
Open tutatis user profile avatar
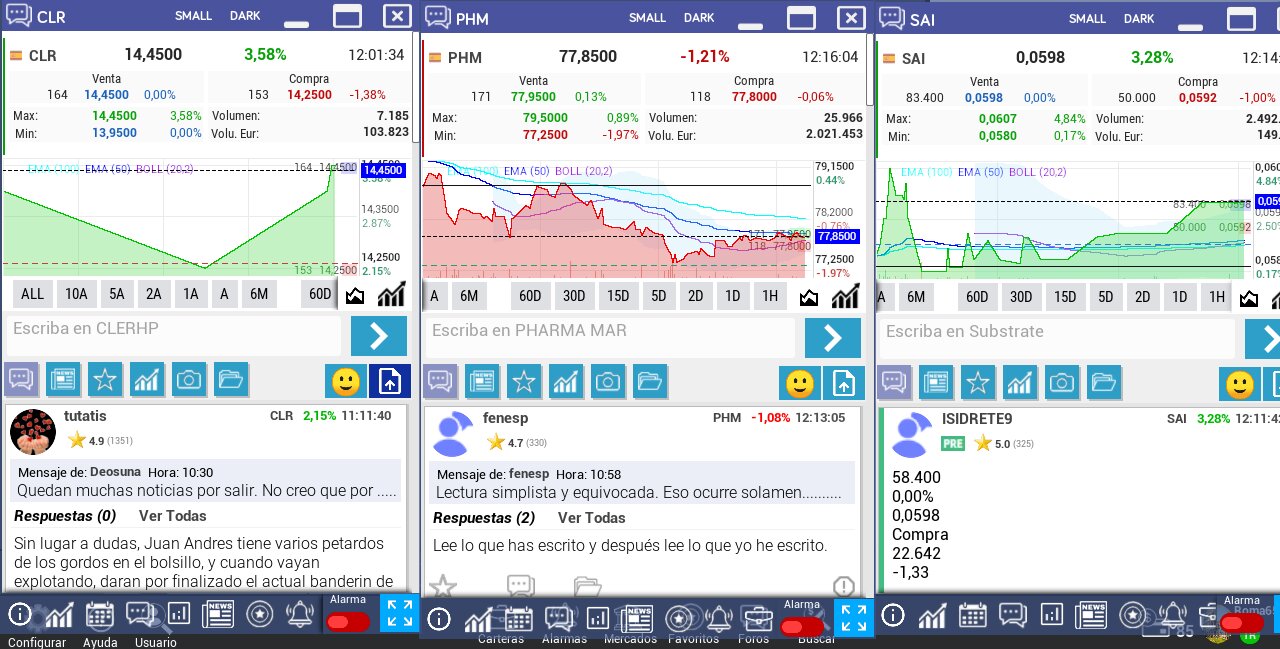click(x=33, y=432)
